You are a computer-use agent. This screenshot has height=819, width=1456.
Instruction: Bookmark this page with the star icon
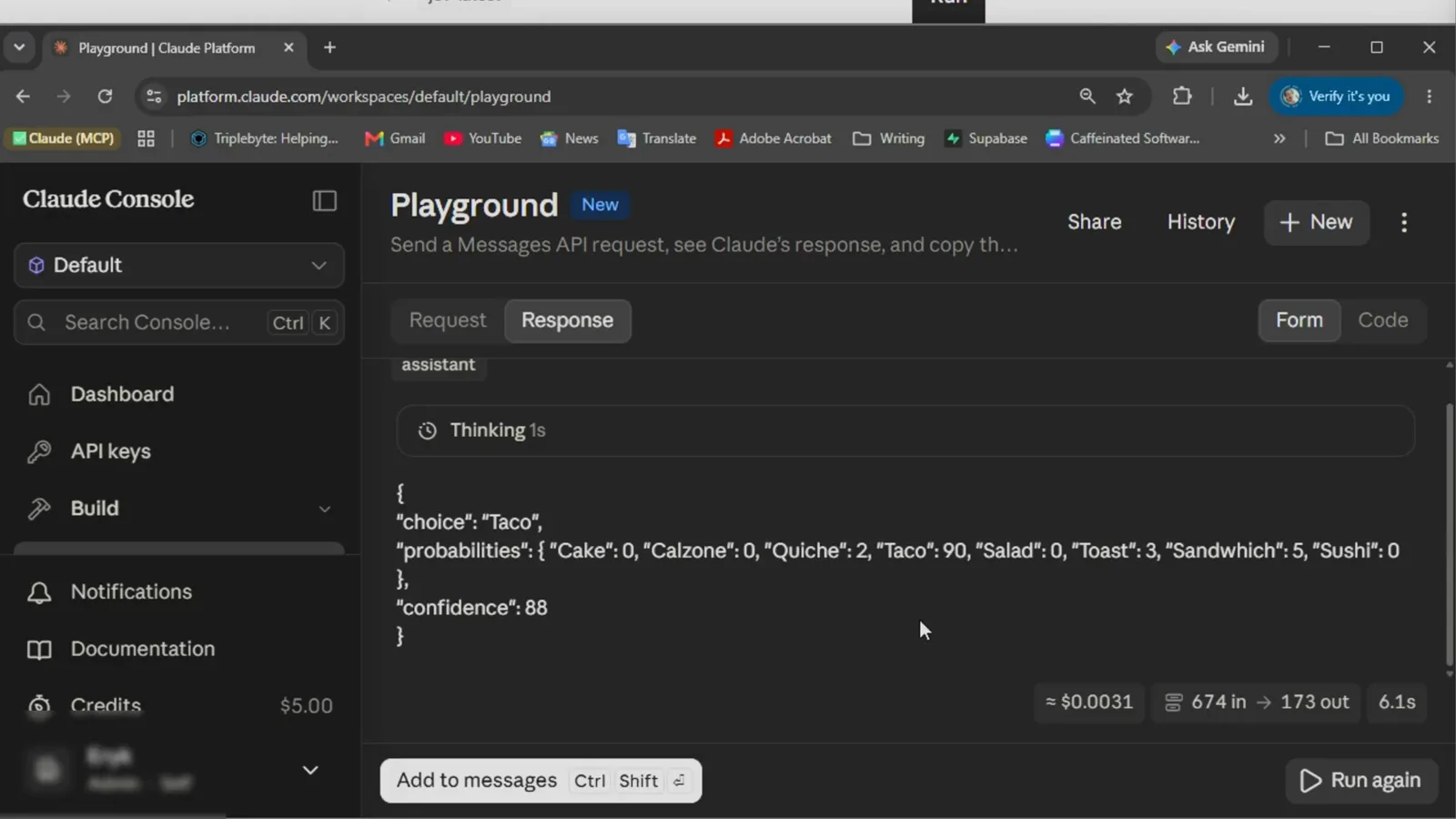pos(1125,96)
